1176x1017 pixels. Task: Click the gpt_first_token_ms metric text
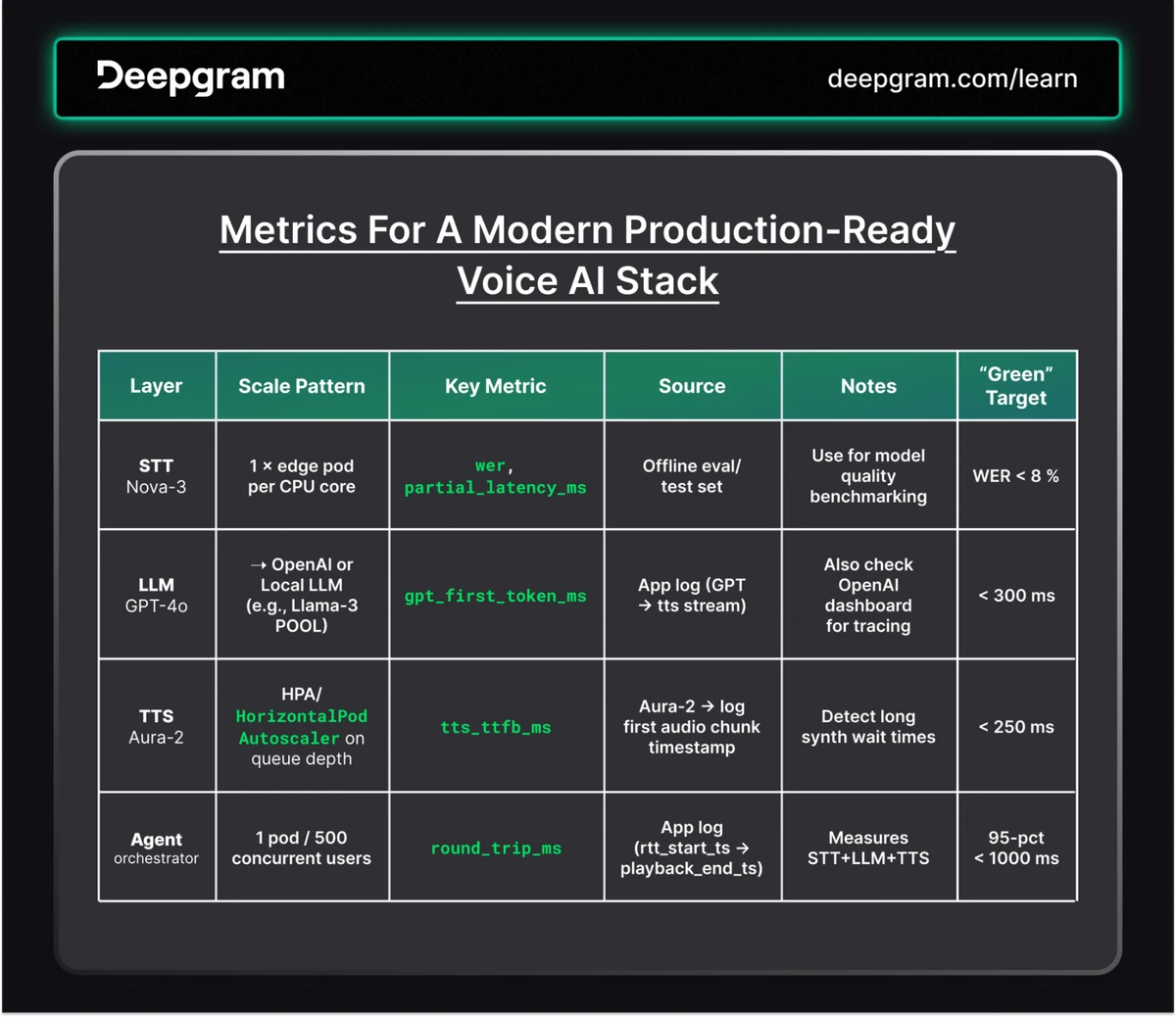(496, 595)
